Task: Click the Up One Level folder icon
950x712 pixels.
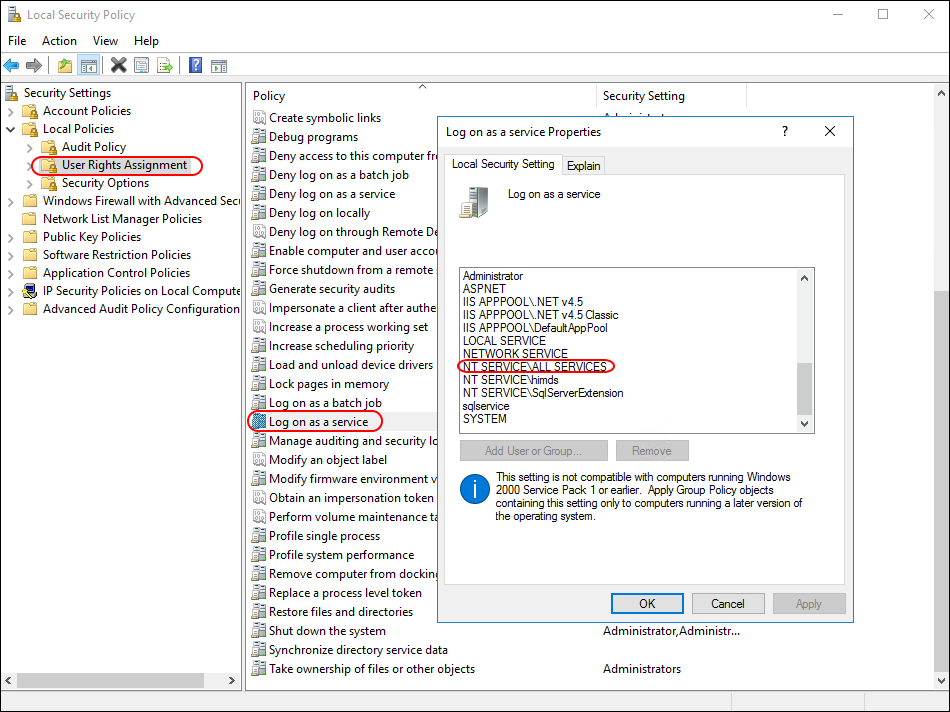Action: point(65,66)
